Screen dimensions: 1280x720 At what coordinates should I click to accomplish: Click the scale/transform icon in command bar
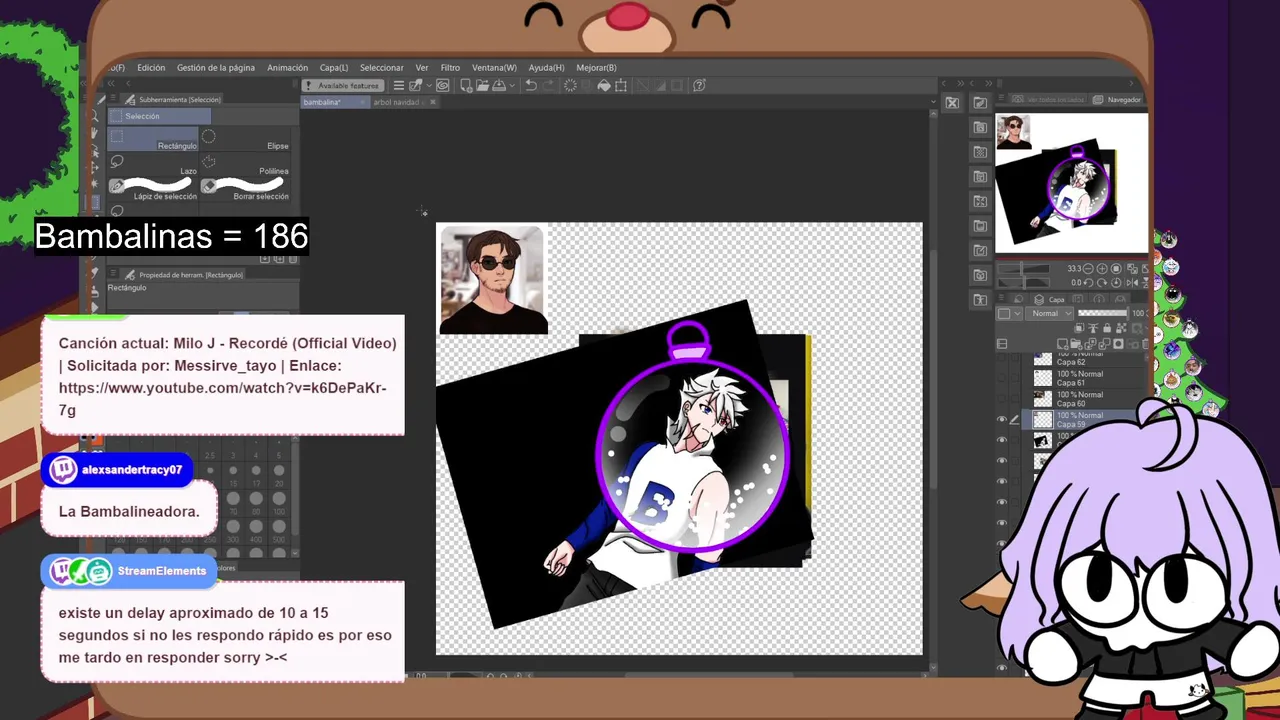[621, 85]
